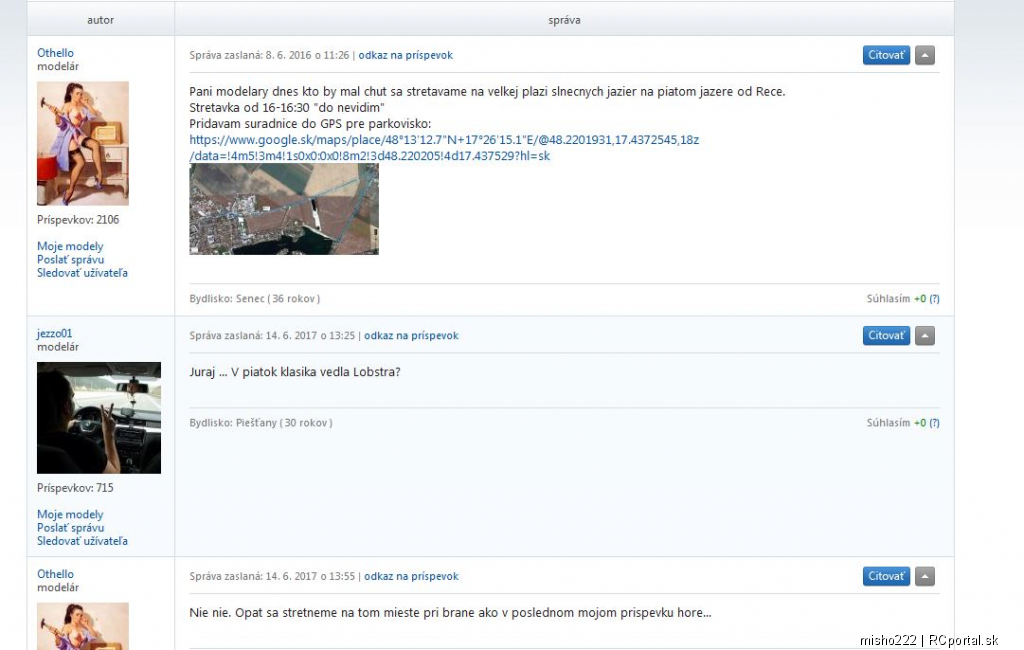Click jezzo01's car interior avatar
The width and height of the screenshot is (1024, 650).
click(x=99, y=418)
